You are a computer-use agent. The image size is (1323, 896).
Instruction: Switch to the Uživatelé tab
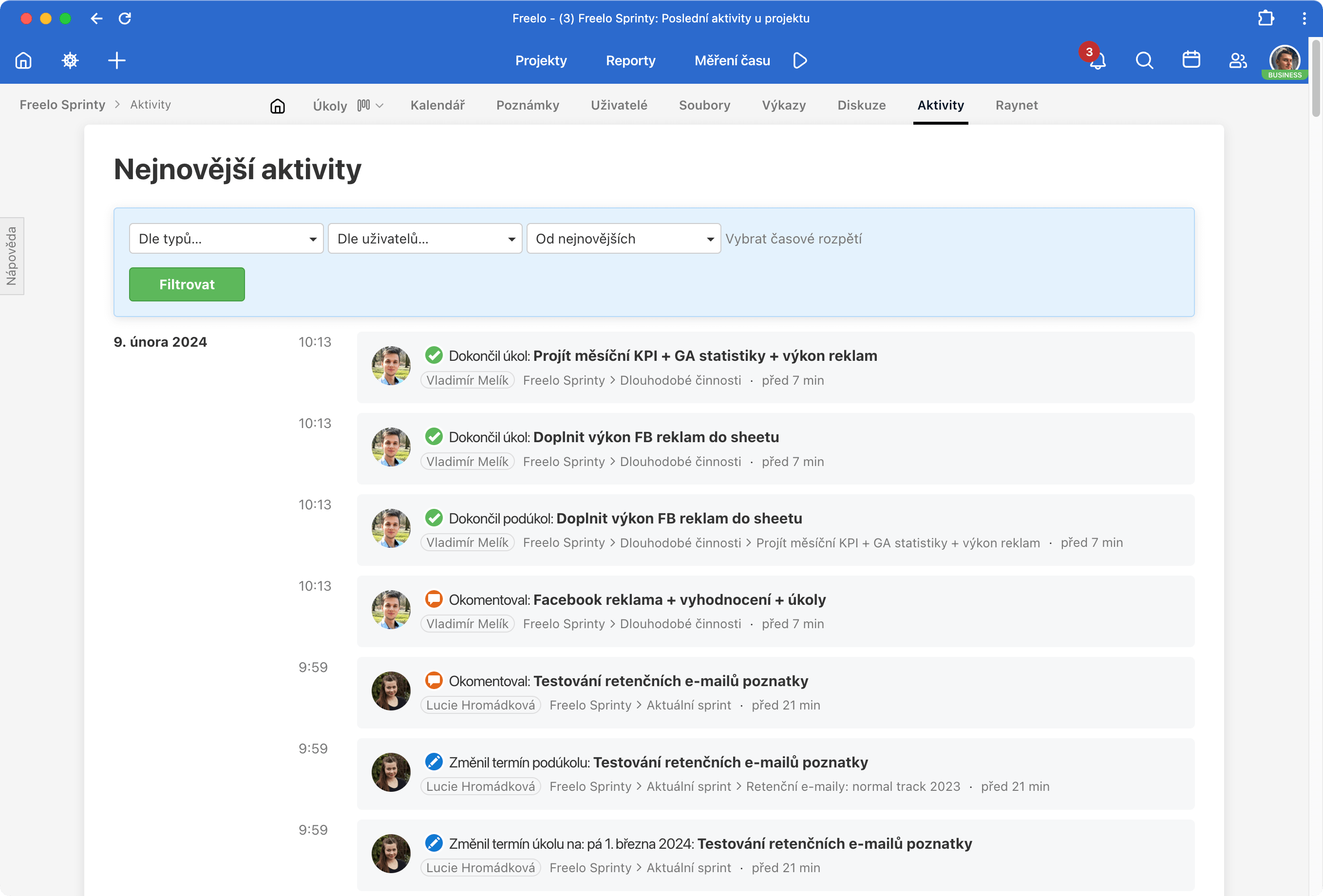coord(619,105)
